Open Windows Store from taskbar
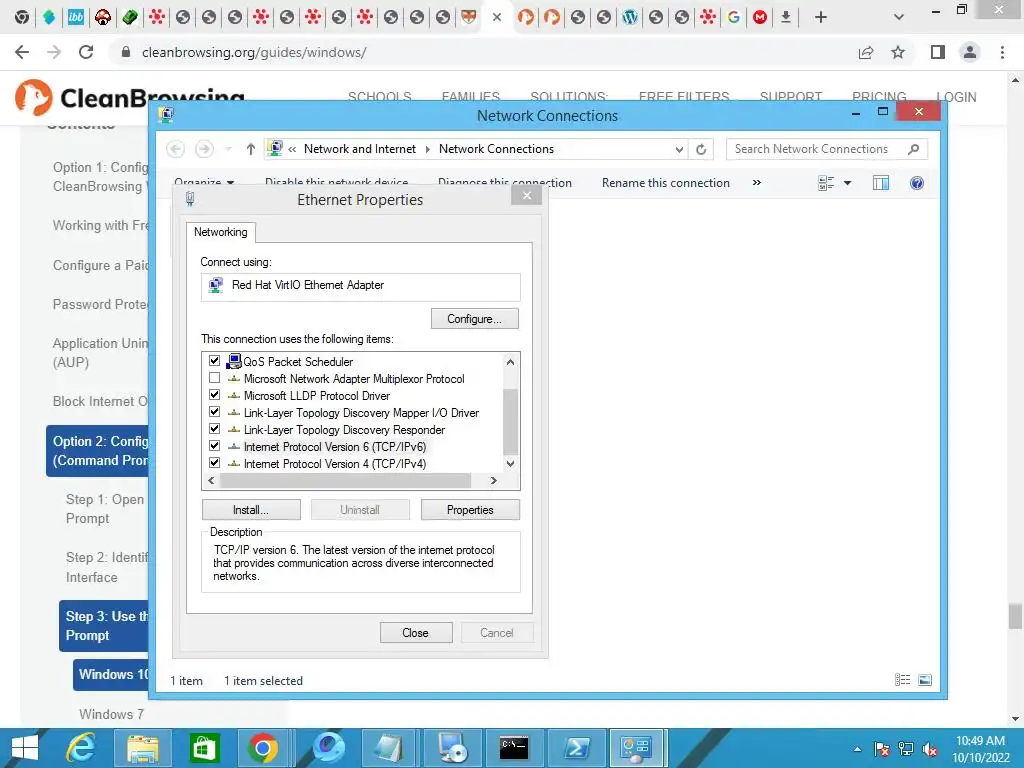The height and width of the screenshot is (768, 1024). 204,748
